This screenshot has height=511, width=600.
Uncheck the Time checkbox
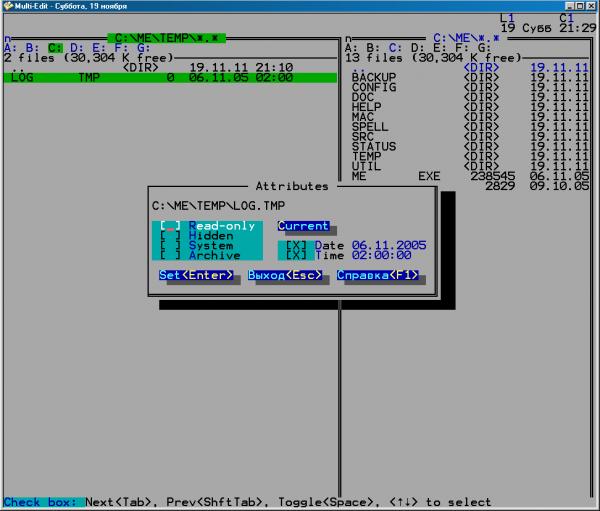click(x=297, y=255)
